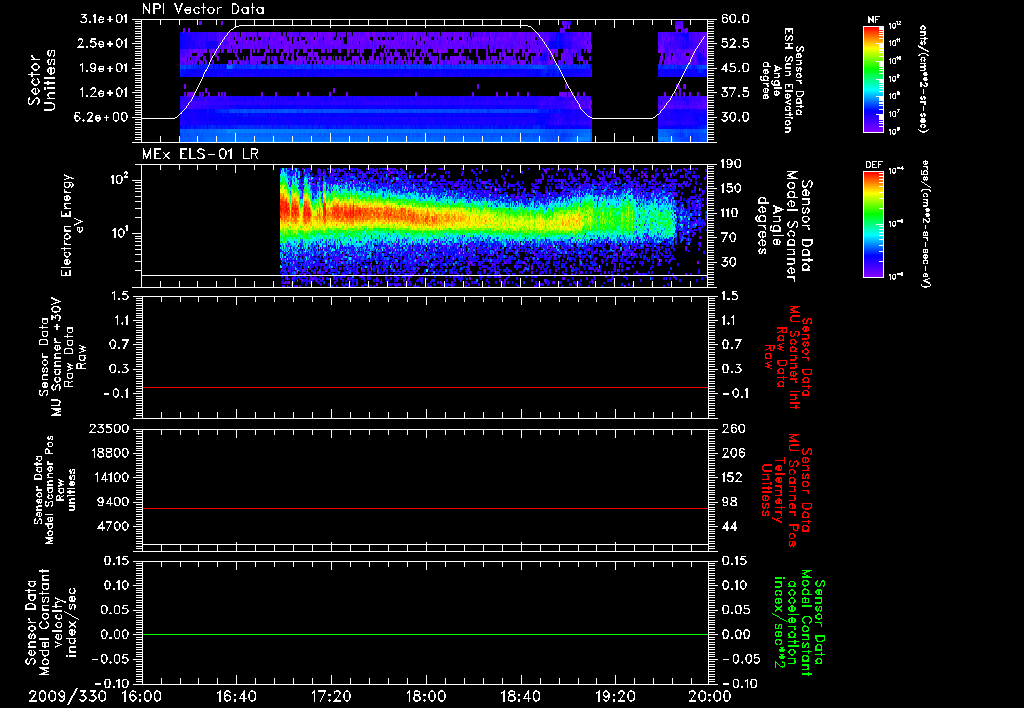Click the 3.1e+01 sector tick value
This screenshot has height=708, width=1024.
coord(104,19)
